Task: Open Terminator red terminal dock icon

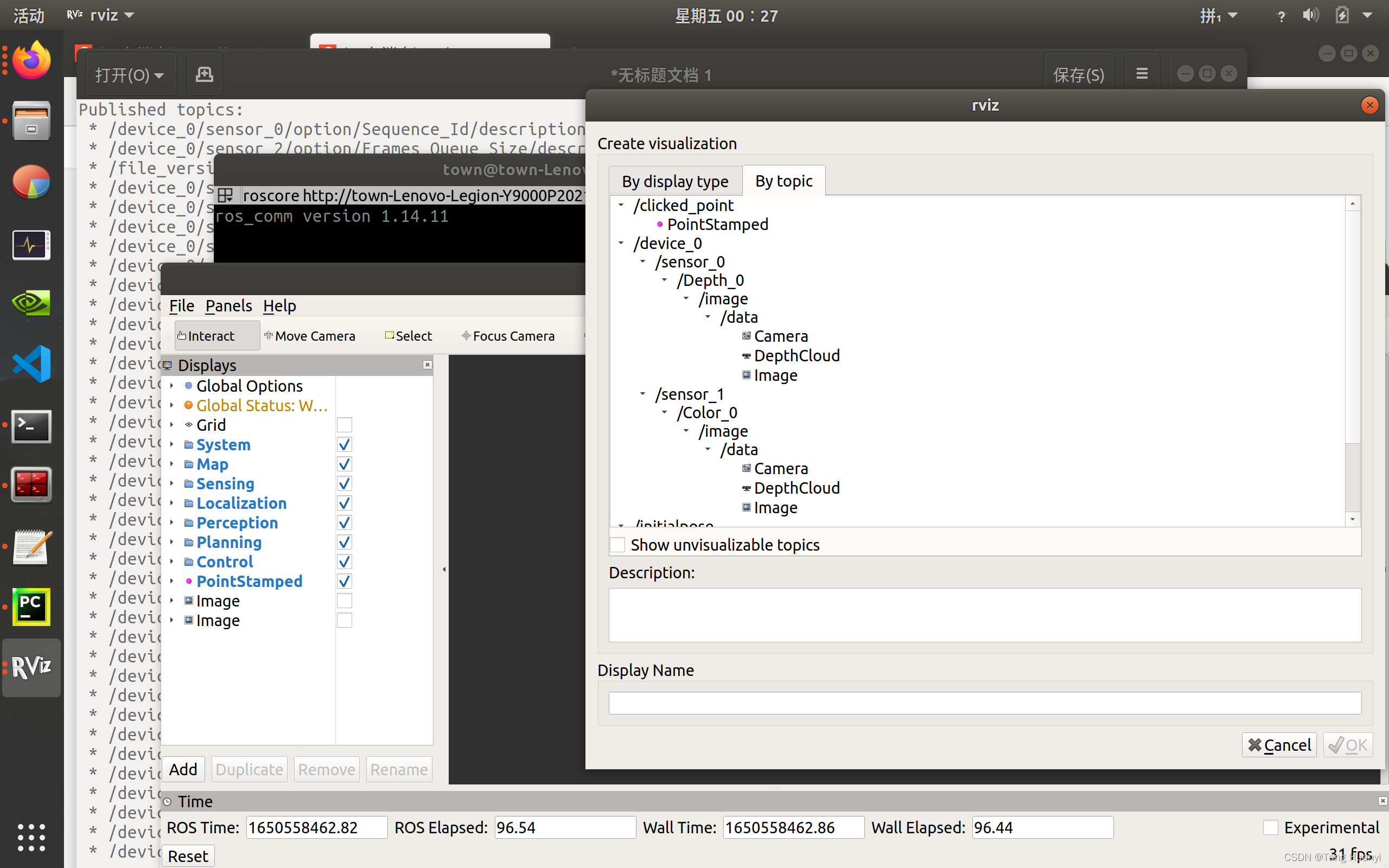Action: (31, 484)
